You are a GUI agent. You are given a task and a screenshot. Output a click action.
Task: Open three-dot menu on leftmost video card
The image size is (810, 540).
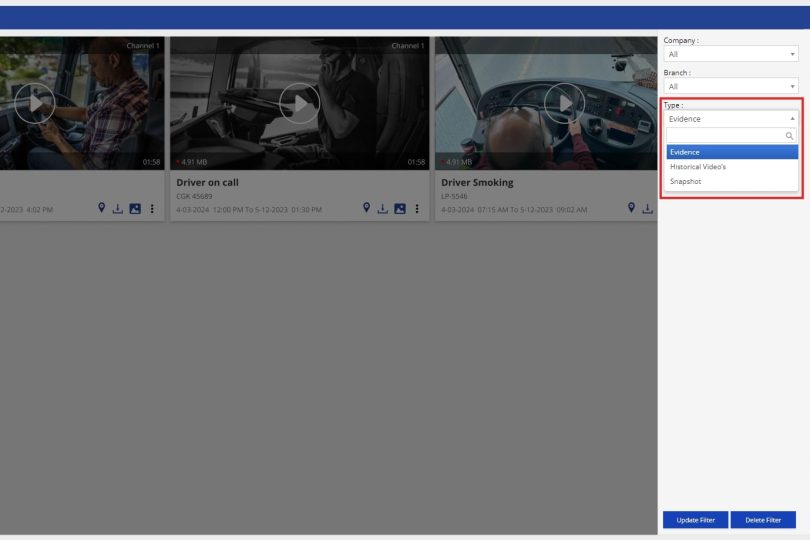tap(152, 208)
